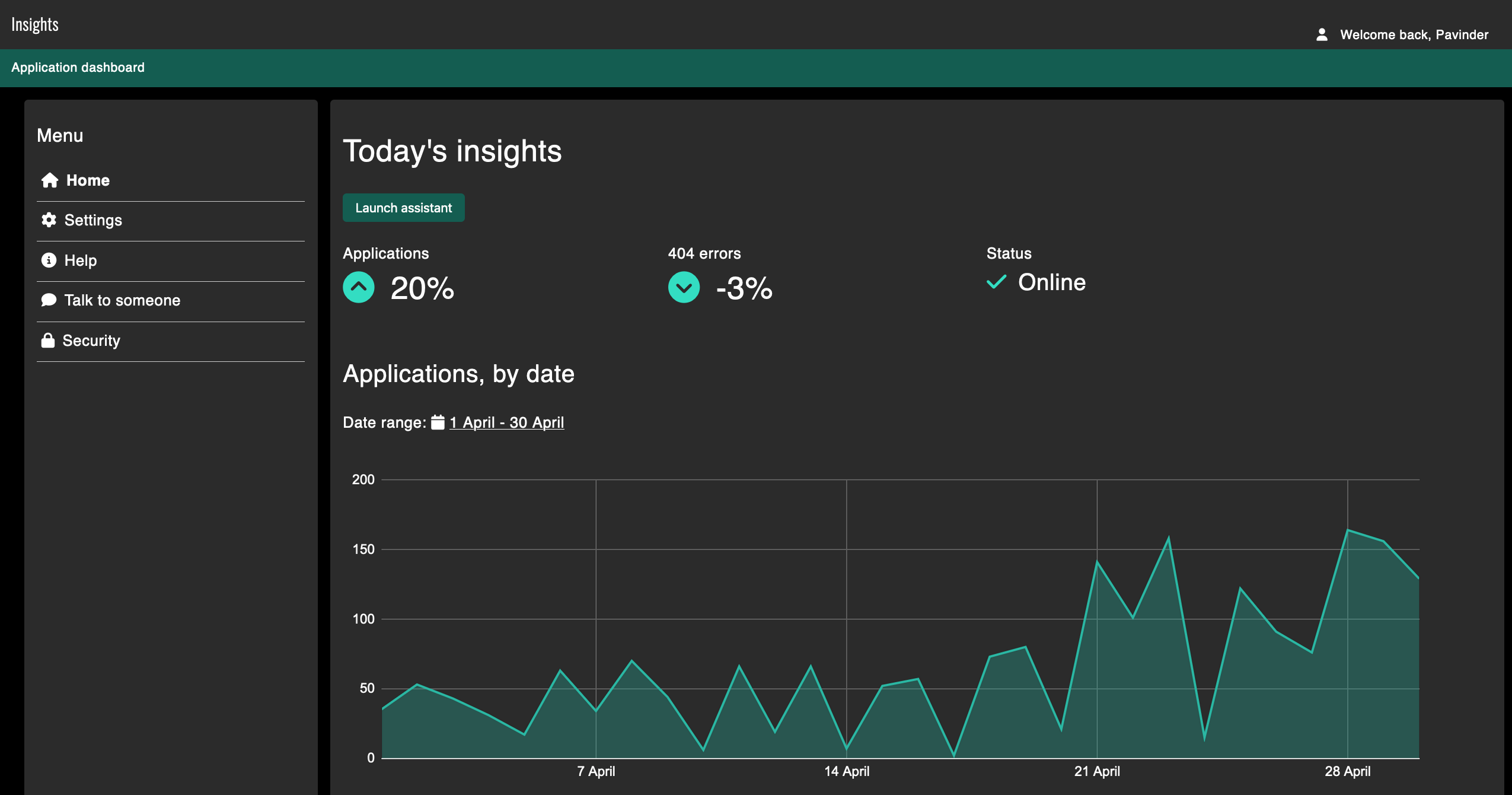
Task: Click the Launch assistant button
Action: (x=403, y=207)
